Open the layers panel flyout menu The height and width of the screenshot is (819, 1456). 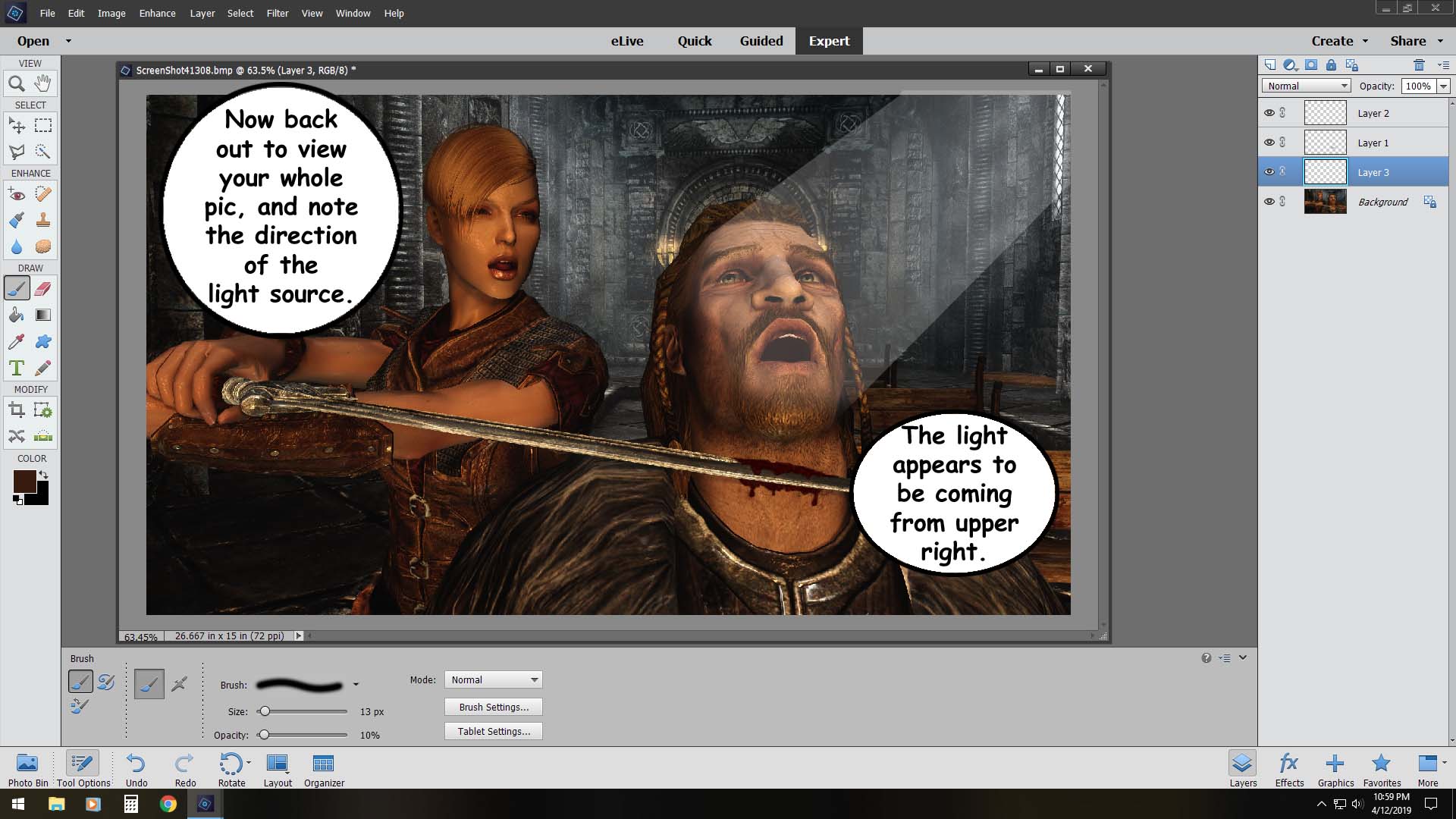(x=1443, y=65)
